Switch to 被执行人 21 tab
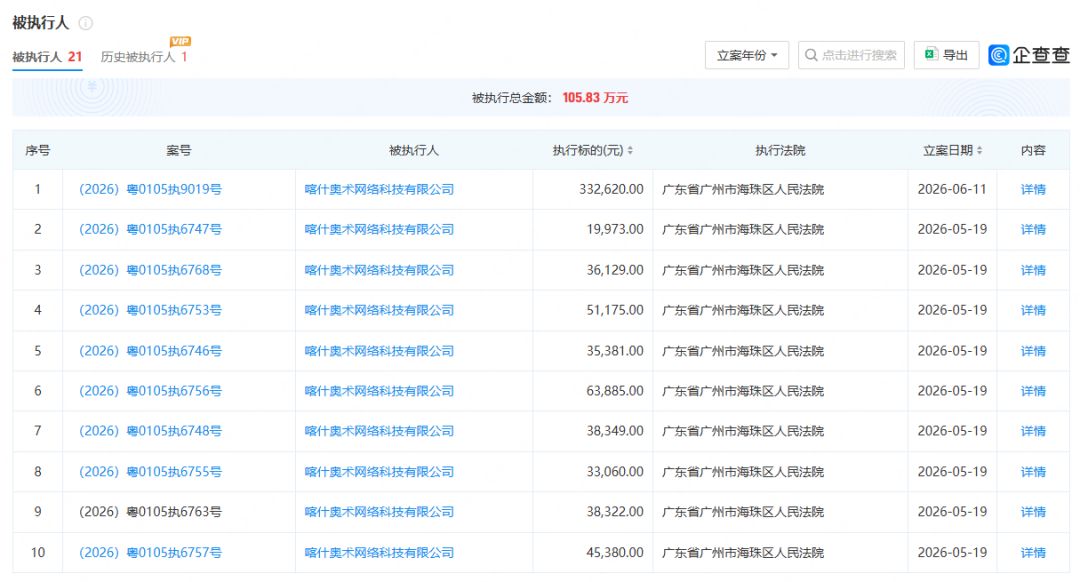 point(47,57)
